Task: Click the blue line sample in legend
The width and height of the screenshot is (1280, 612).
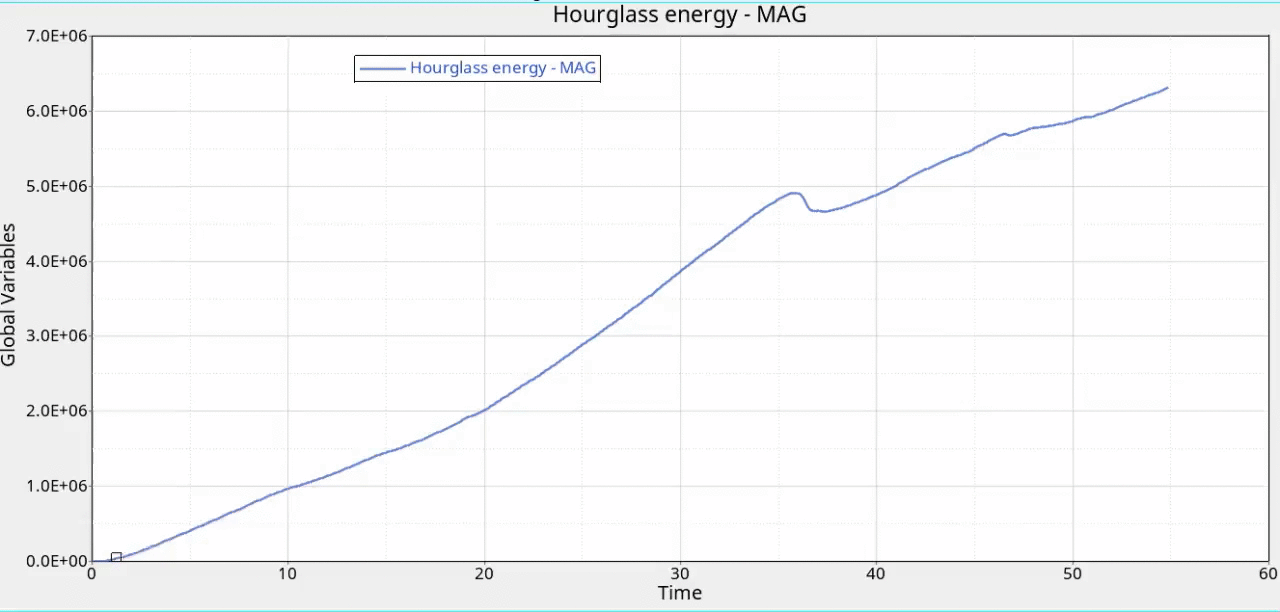Action: click(x=382, y=68)
